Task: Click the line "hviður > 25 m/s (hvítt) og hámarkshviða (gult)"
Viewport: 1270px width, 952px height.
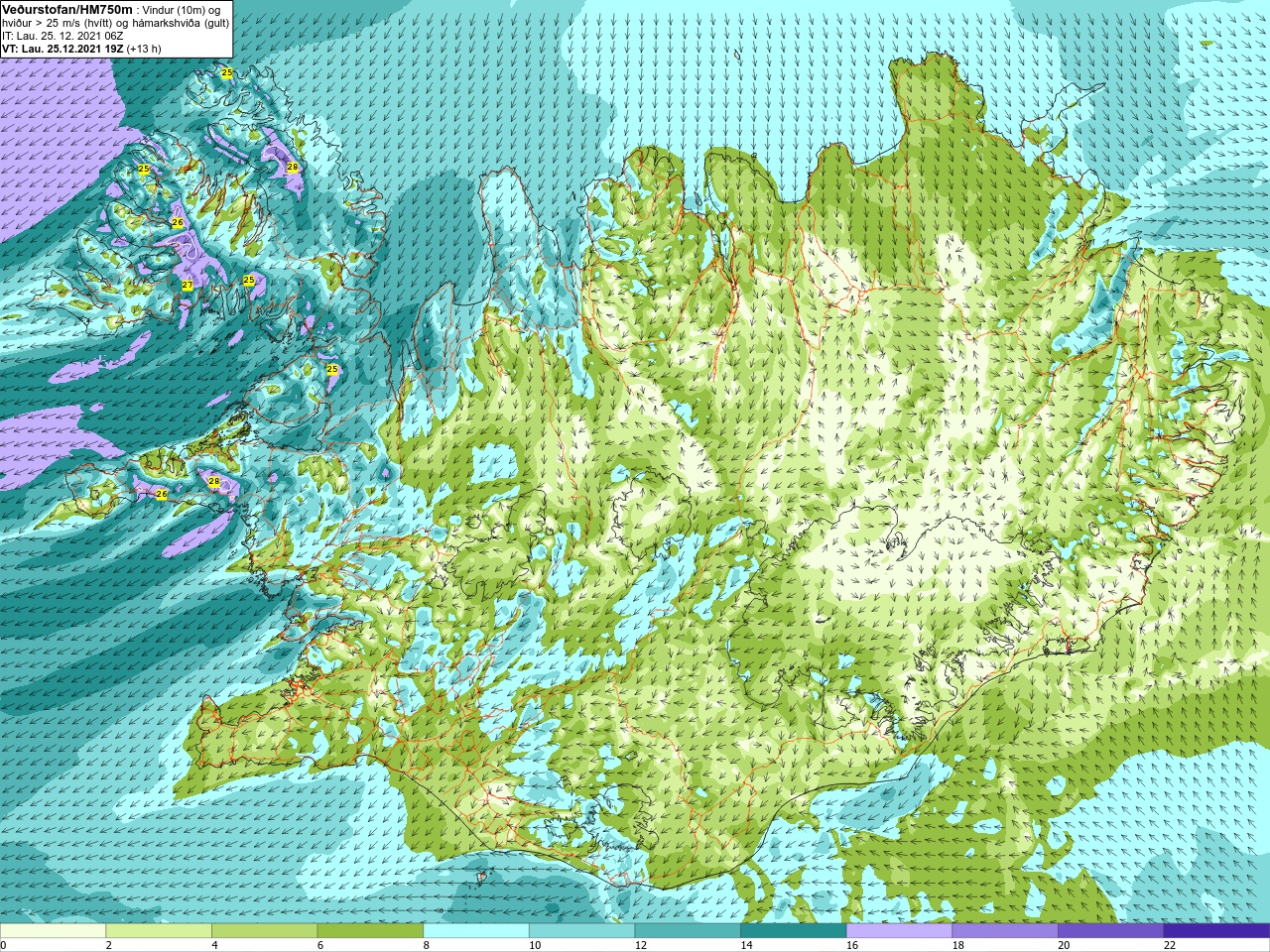Action: pos(116,22)
